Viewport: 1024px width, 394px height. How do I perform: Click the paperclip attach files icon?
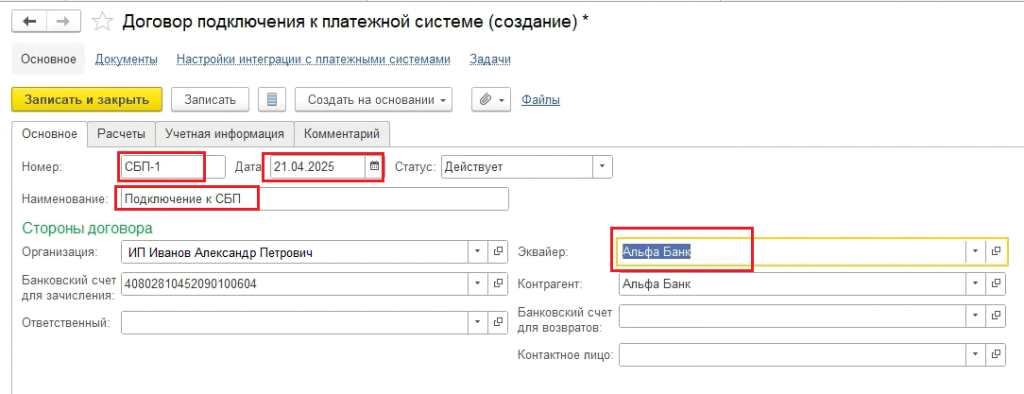[x=485, y=100]
